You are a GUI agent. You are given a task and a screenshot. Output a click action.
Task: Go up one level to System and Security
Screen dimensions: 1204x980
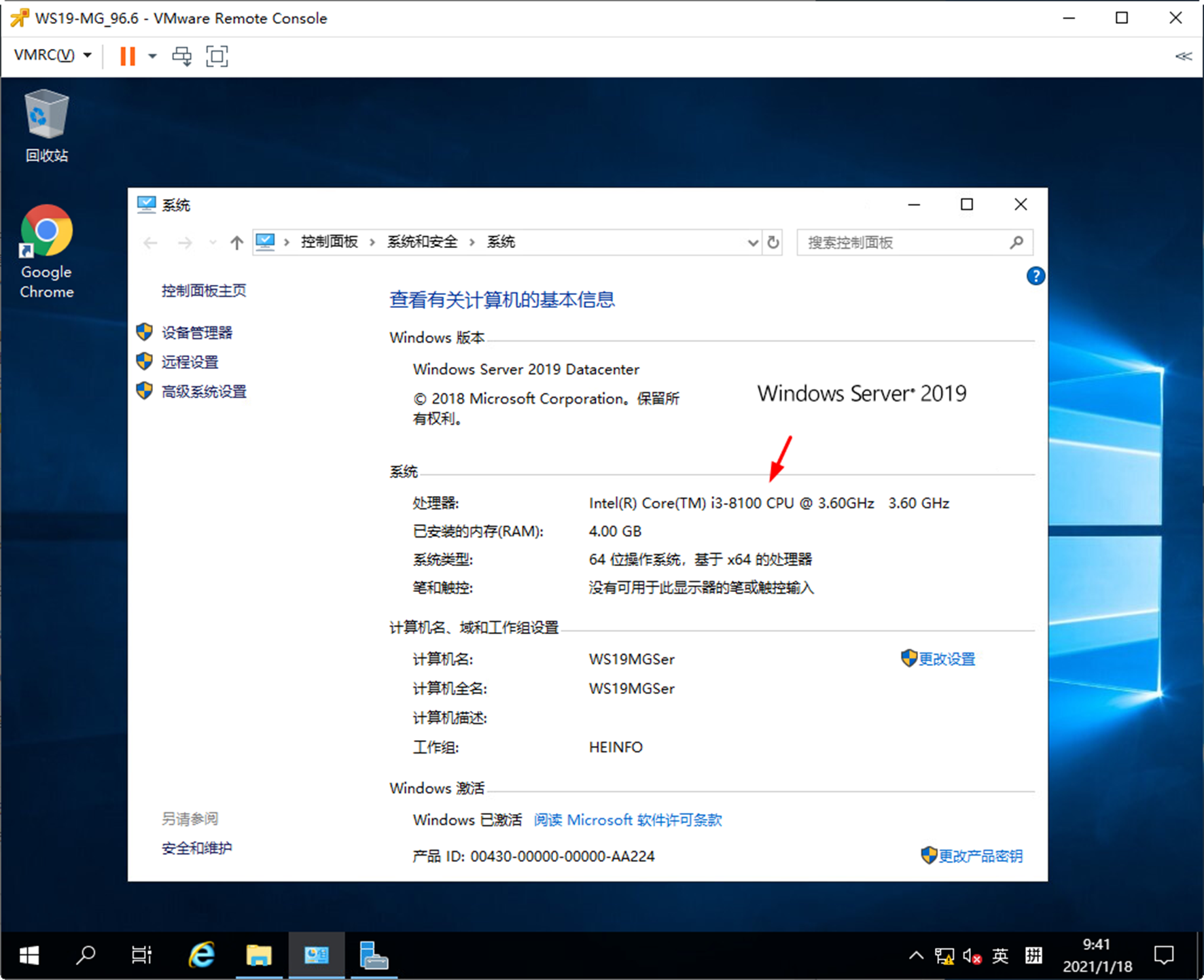[236, 243]
